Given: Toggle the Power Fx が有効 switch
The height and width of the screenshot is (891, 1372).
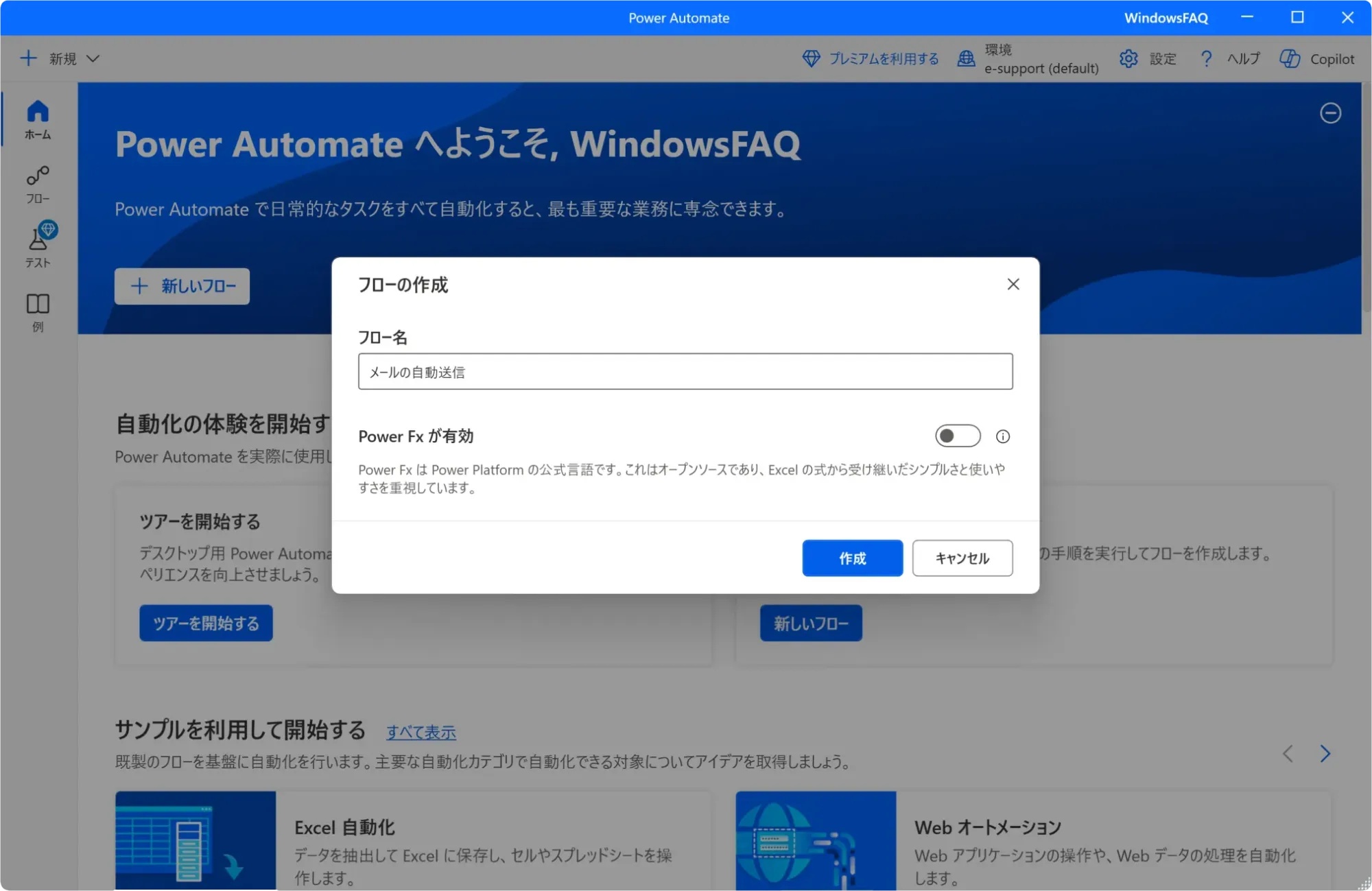Looking at the screenshot, I should coord(958,436).
